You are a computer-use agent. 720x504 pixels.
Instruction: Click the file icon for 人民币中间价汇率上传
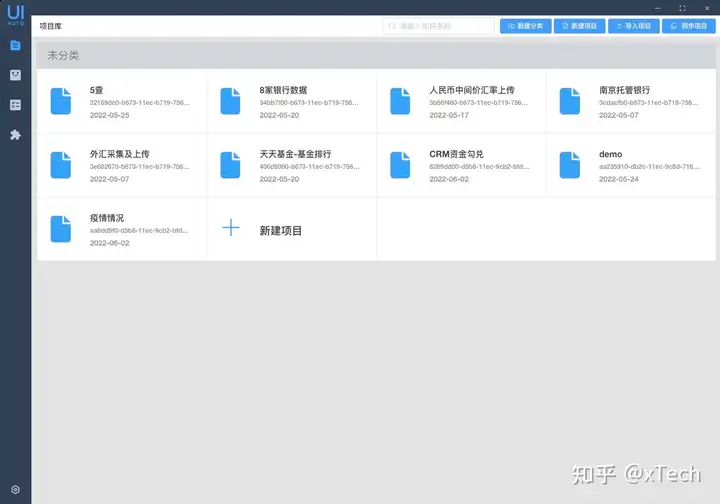coord(400,101)
